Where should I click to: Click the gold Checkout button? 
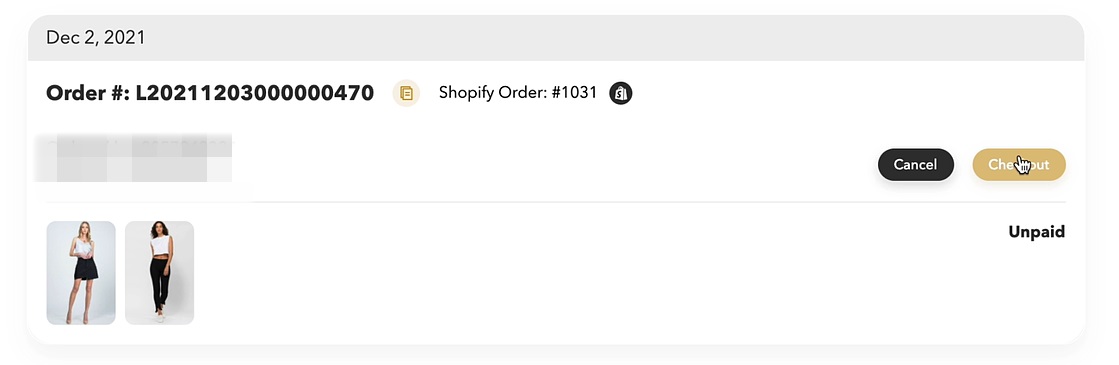coord(1019,164)
